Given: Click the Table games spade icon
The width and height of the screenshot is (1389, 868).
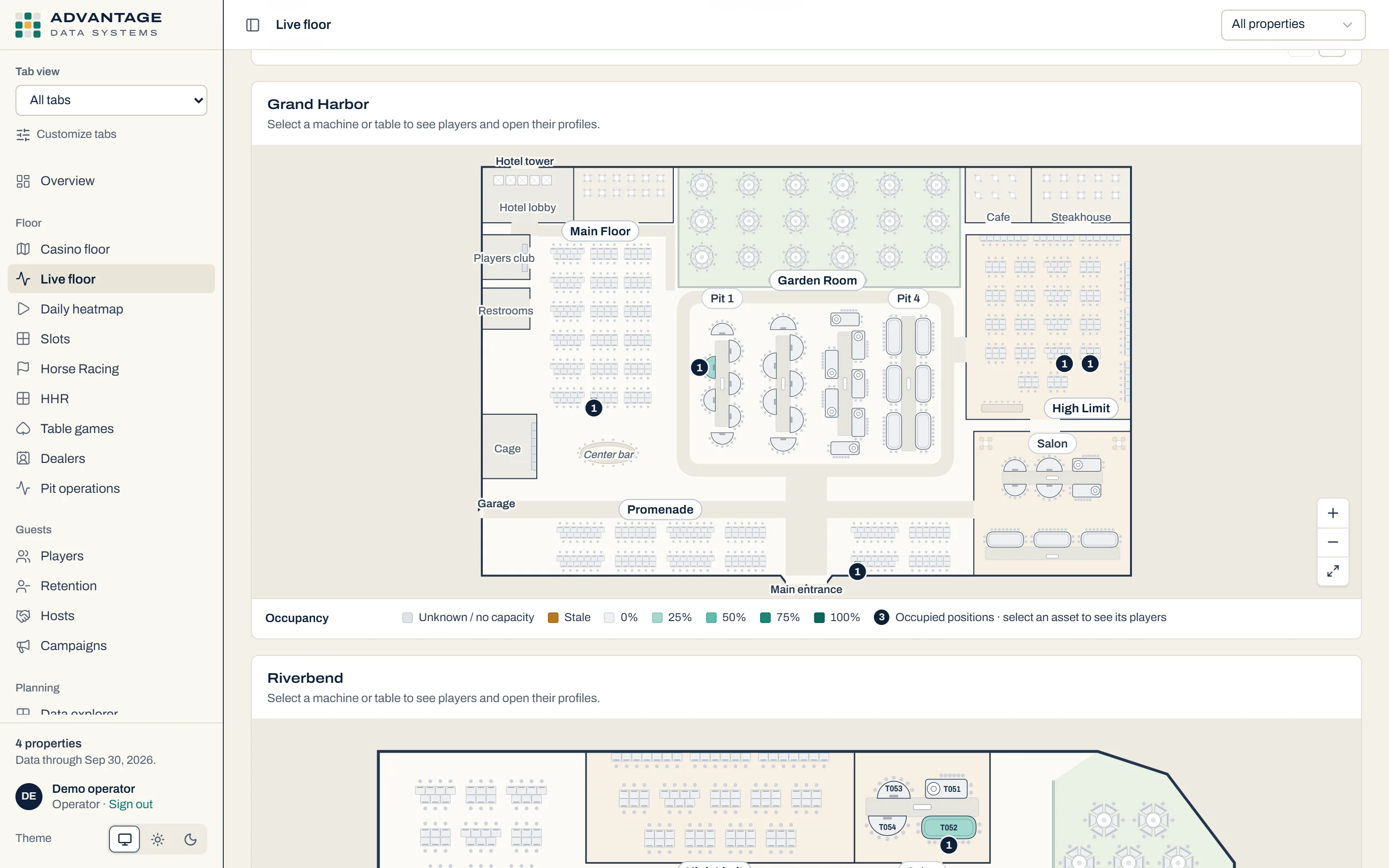Looking at the screenshot, I should 23,428.
